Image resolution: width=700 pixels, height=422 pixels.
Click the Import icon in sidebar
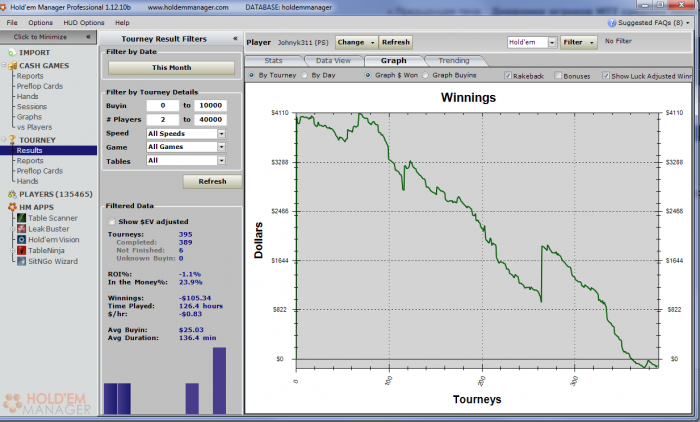click(12, 53)
